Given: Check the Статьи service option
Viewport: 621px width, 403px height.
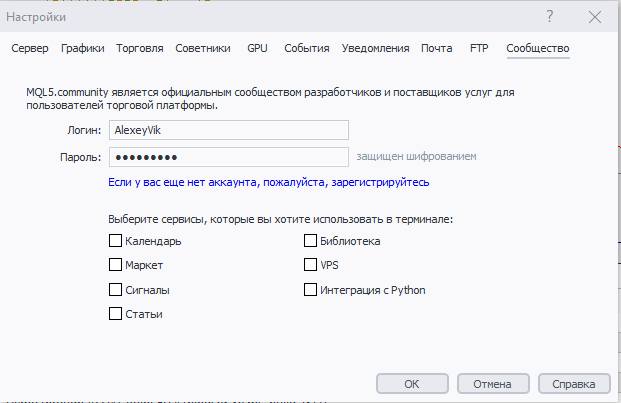Looking at the screenshot, I should pos(115,314).
